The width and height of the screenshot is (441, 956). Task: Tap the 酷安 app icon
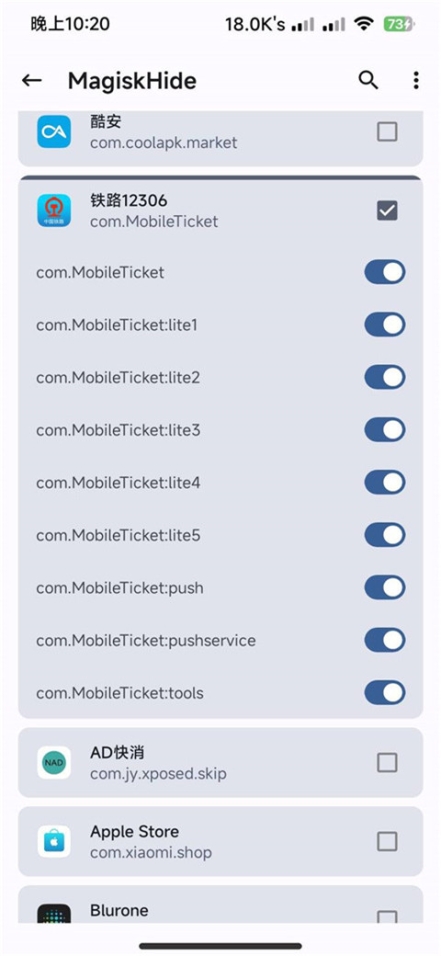54,132
